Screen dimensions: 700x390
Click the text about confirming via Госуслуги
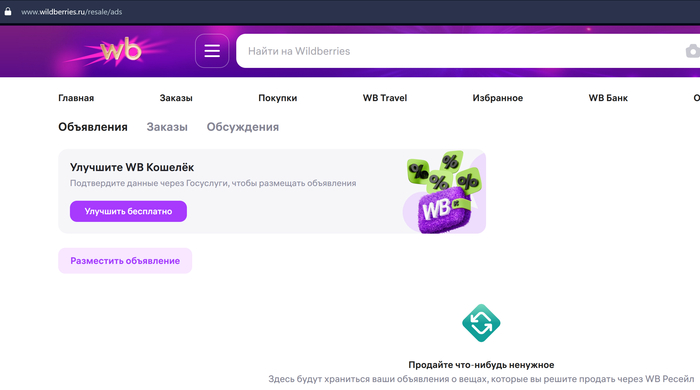click(213, 183)
